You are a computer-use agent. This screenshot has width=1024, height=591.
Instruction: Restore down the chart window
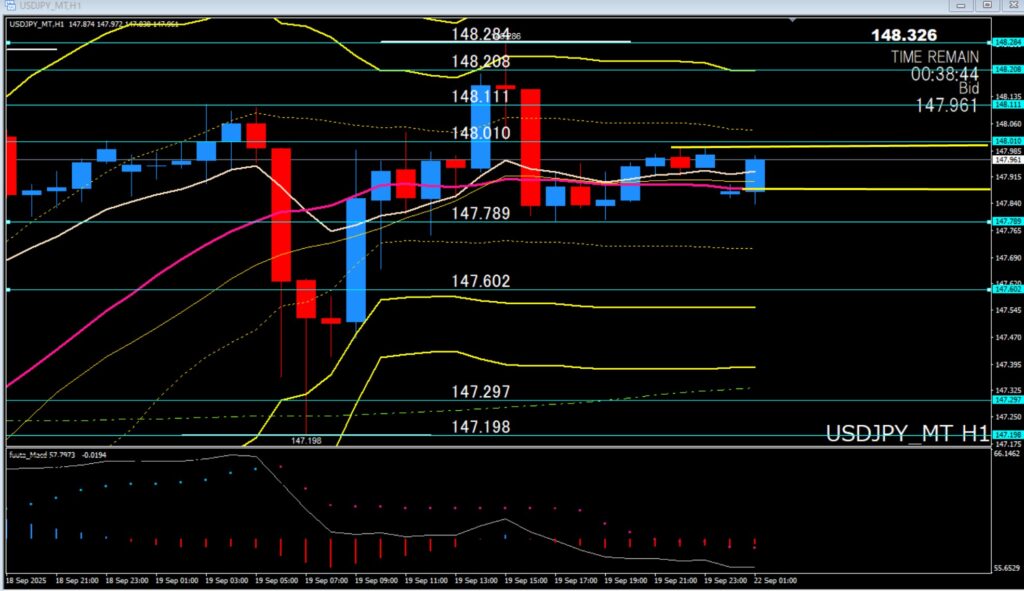[987, 5]
